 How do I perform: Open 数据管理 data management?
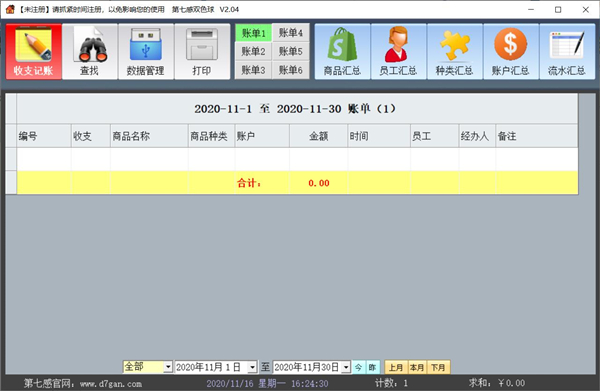click(145, 52)
